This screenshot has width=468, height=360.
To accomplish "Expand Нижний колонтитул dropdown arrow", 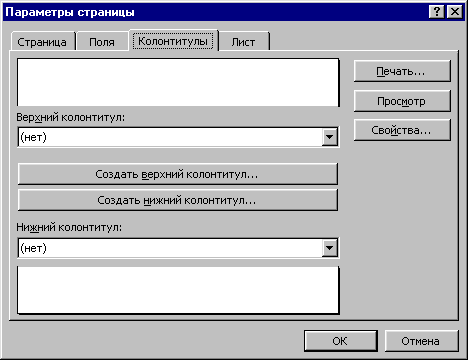I will click(x=329, y=248).
